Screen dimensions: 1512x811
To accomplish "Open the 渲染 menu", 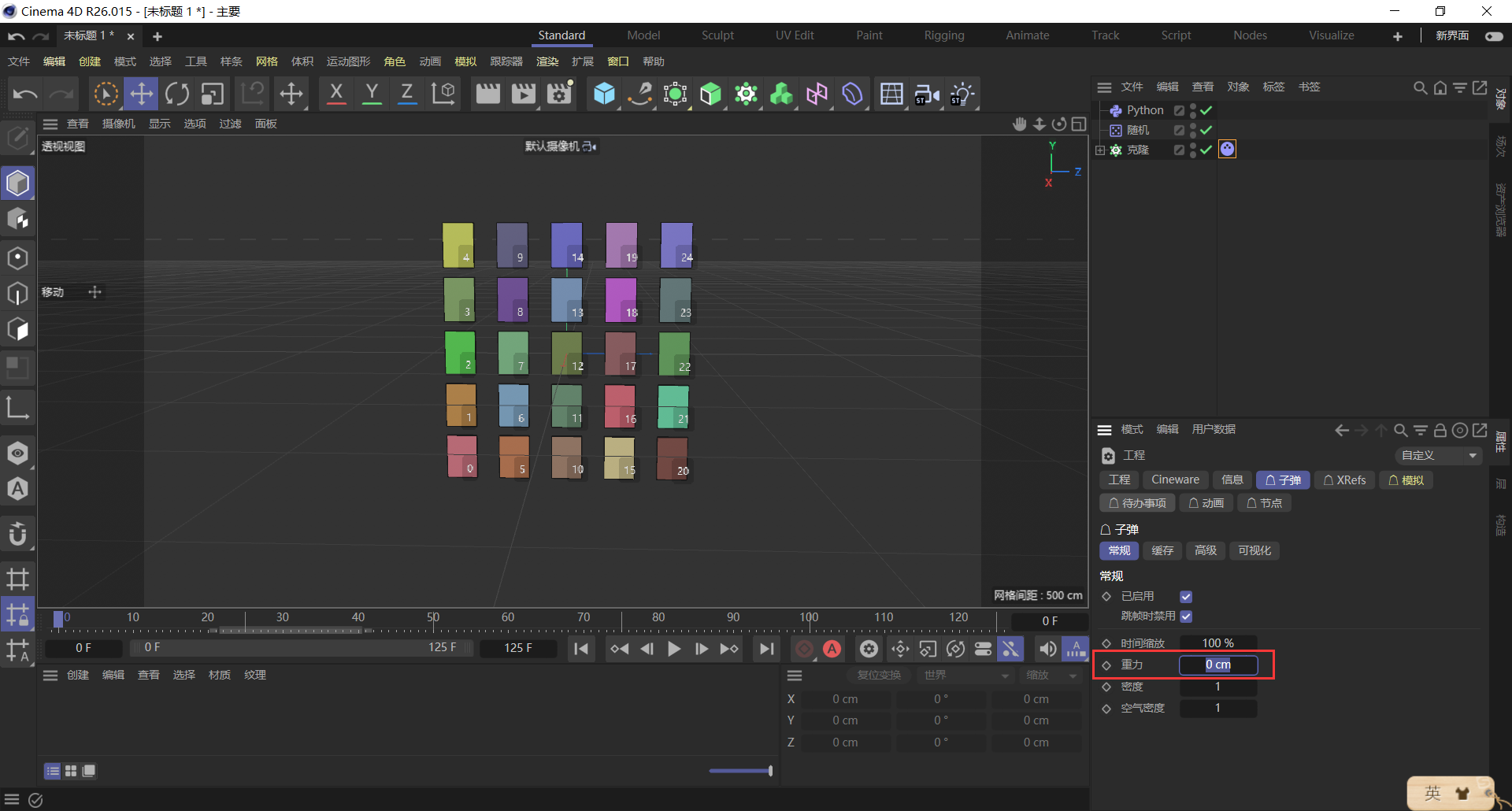I will pyautogui.click(x=547, y=61).
